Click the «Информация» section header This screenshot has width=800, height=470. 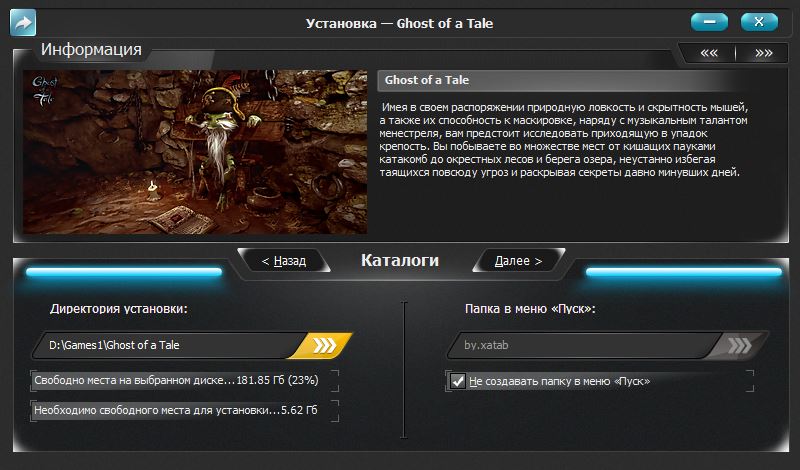pos(91,50)
